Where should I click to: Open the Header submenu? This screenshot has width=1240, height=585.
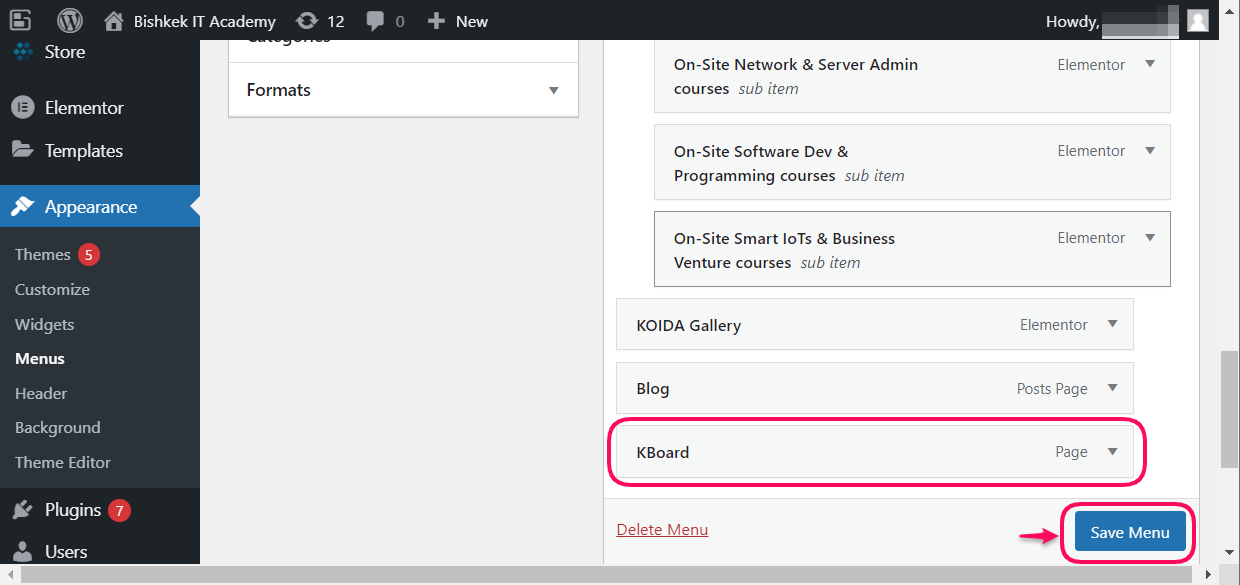pyautogui.click(x=41, y=394)
